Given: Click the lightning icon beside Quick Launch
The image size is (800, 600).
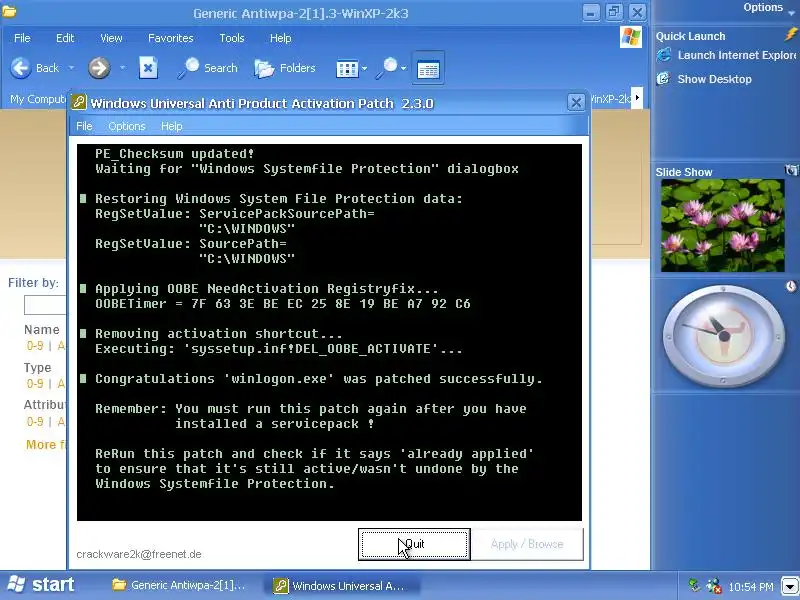Looking at the screenshot, I should (791, 34).
